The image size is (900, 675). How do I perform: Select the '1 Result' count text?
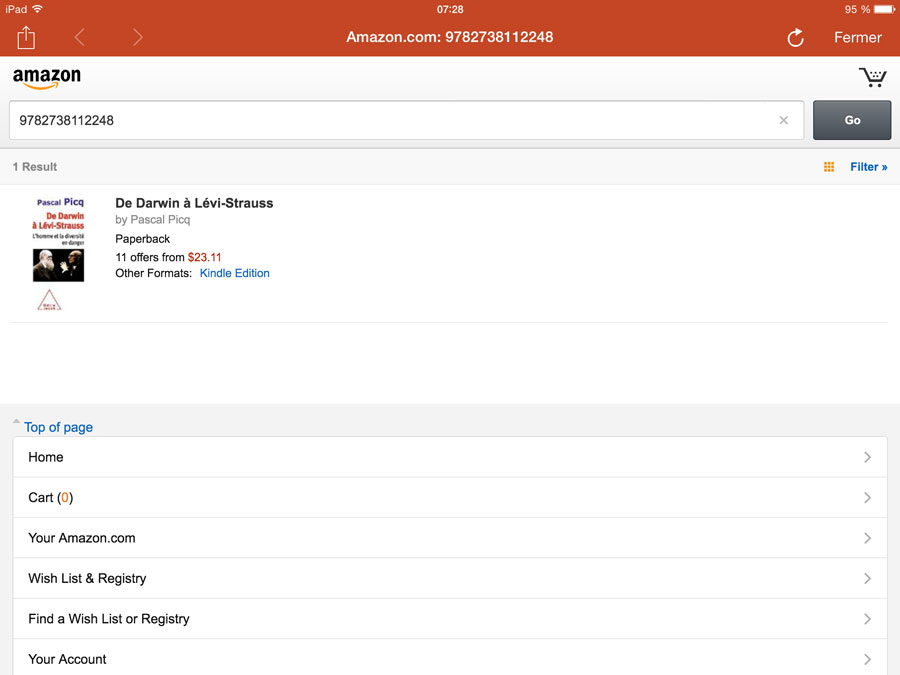point(35,167)
